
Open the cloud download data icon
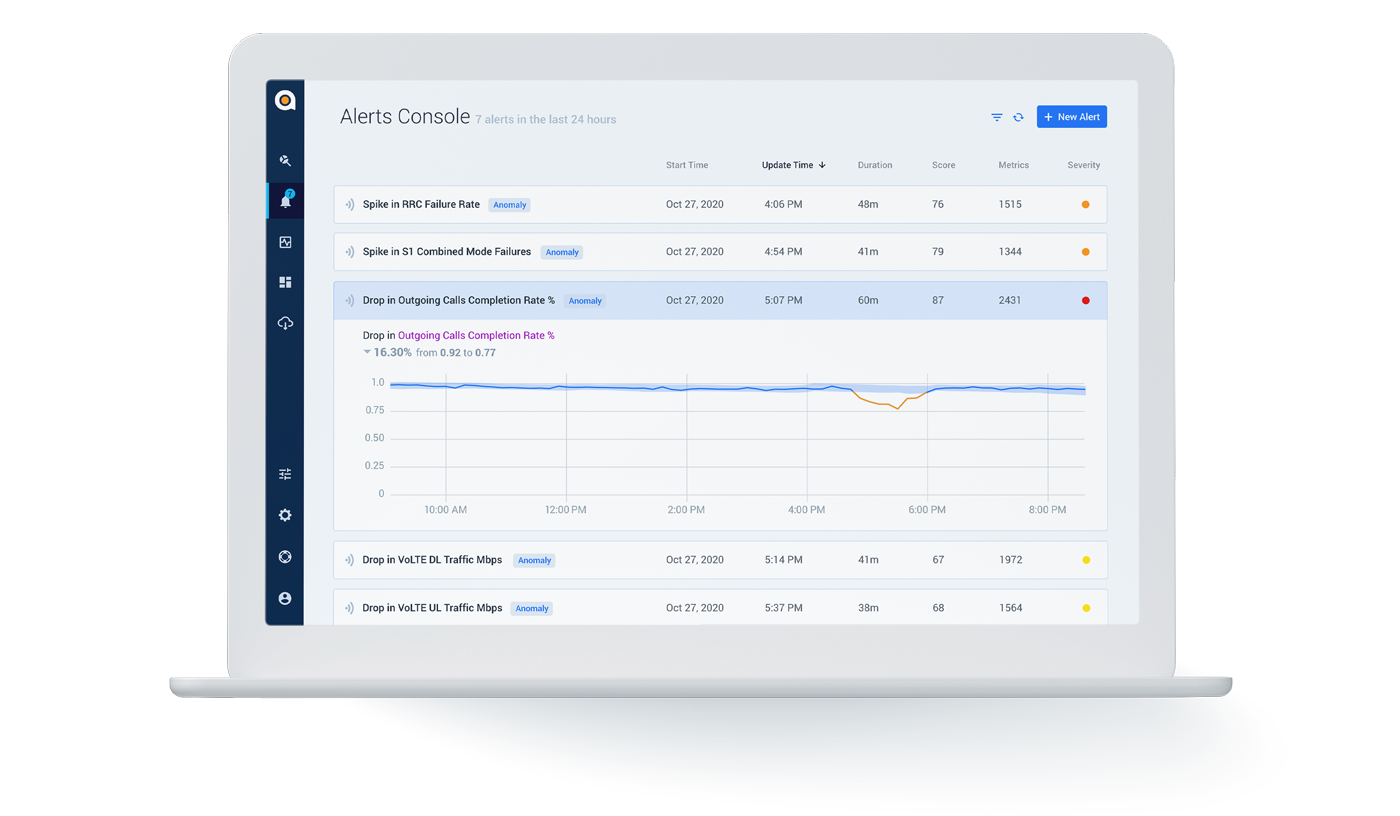pyautogui.click(x=285, y=324)
